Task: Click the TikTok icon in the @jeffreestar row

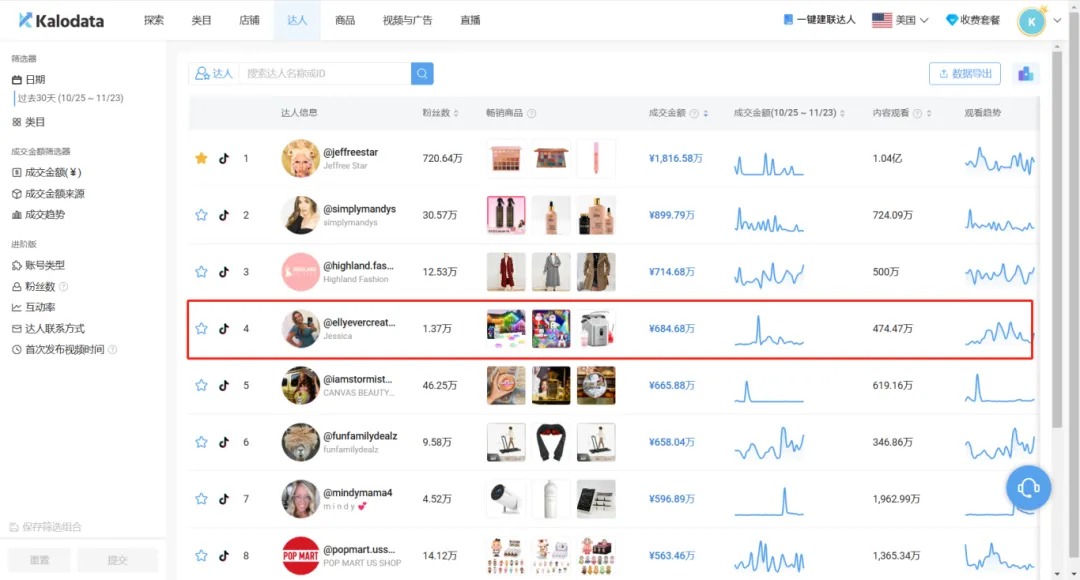Action: [224, 158]
